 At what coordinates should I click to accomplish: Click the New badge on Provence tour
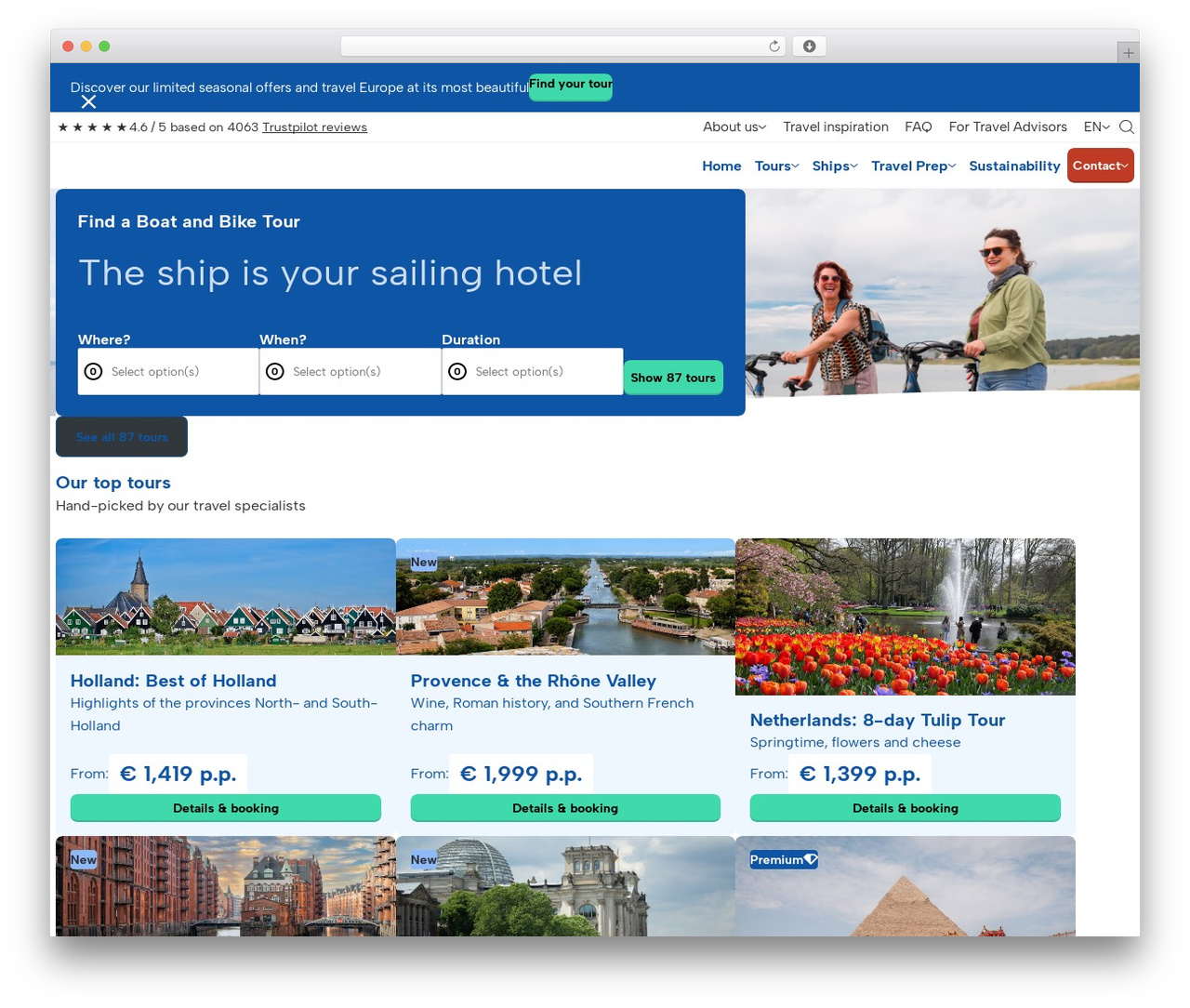coord(424,563)
